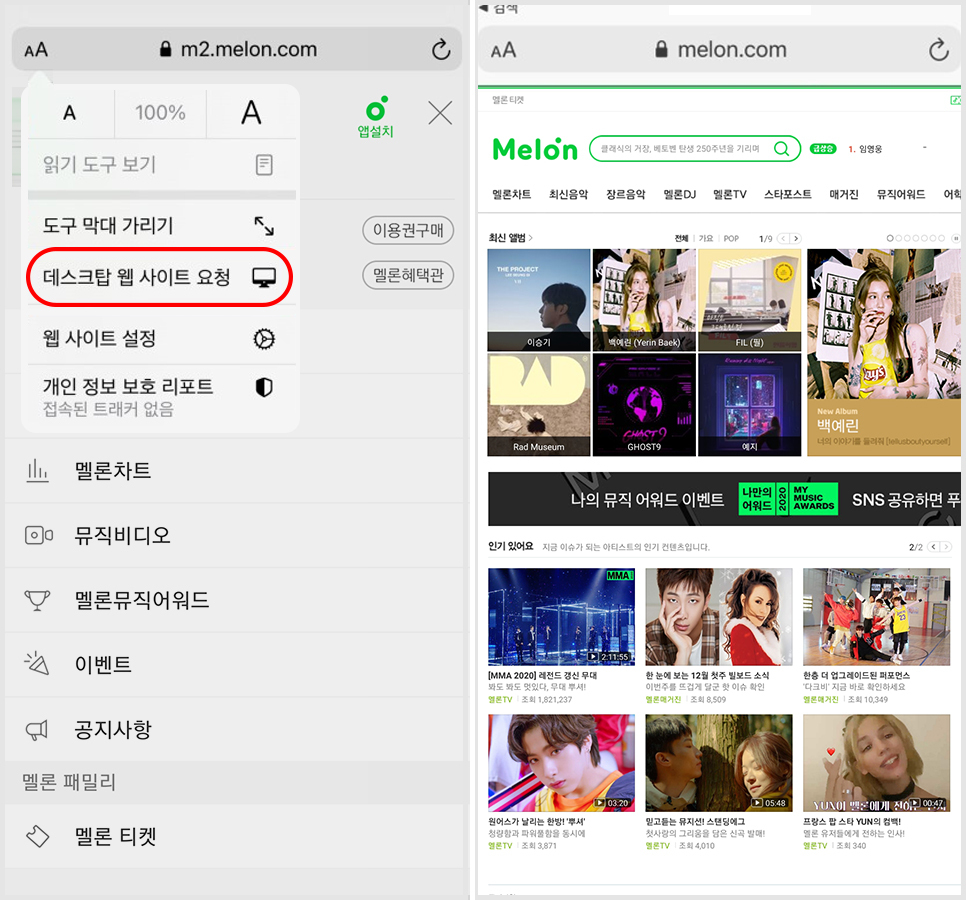Reload the m2.melon.com page

[441, 49]
